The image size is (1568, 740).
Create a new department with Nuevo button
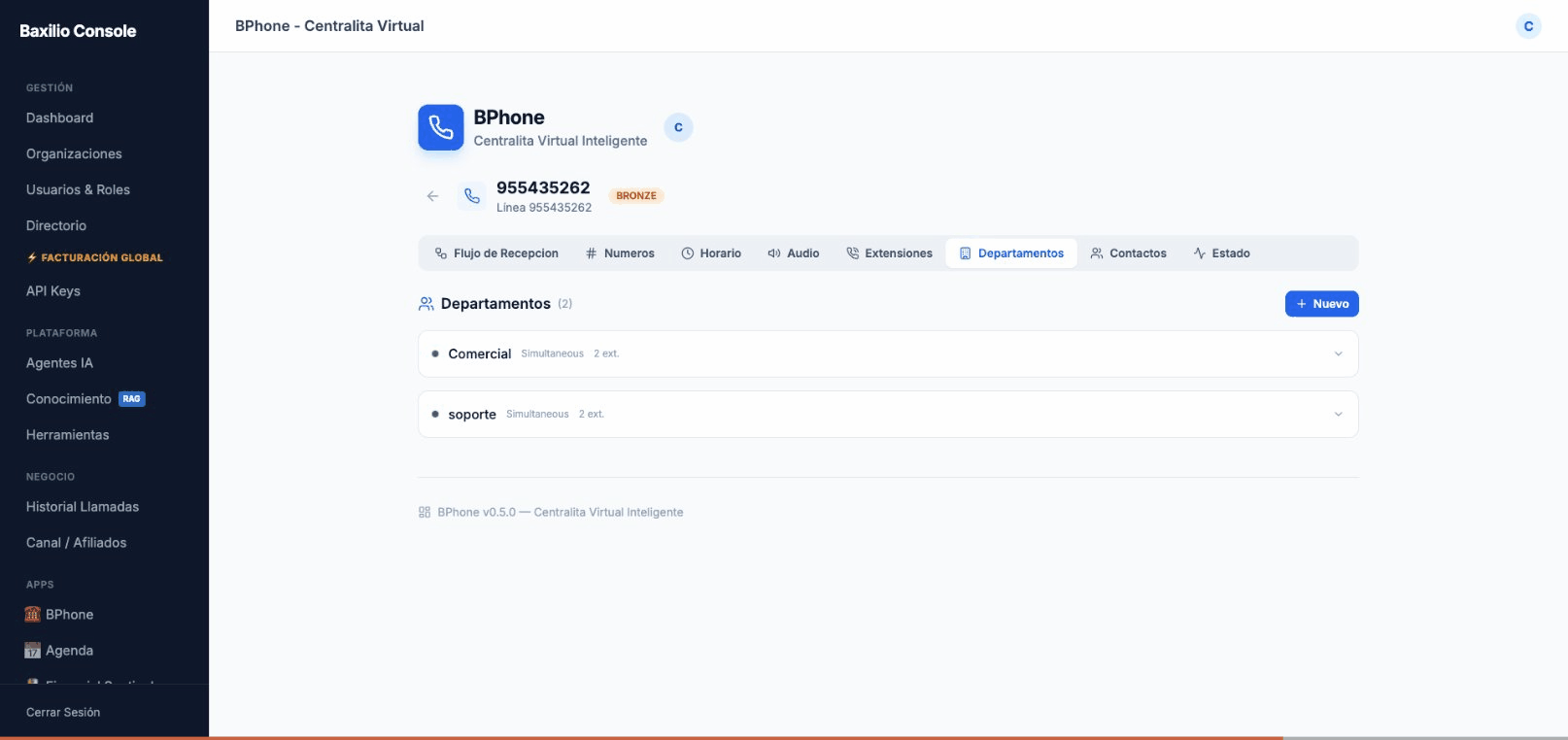click(1321, 304)
